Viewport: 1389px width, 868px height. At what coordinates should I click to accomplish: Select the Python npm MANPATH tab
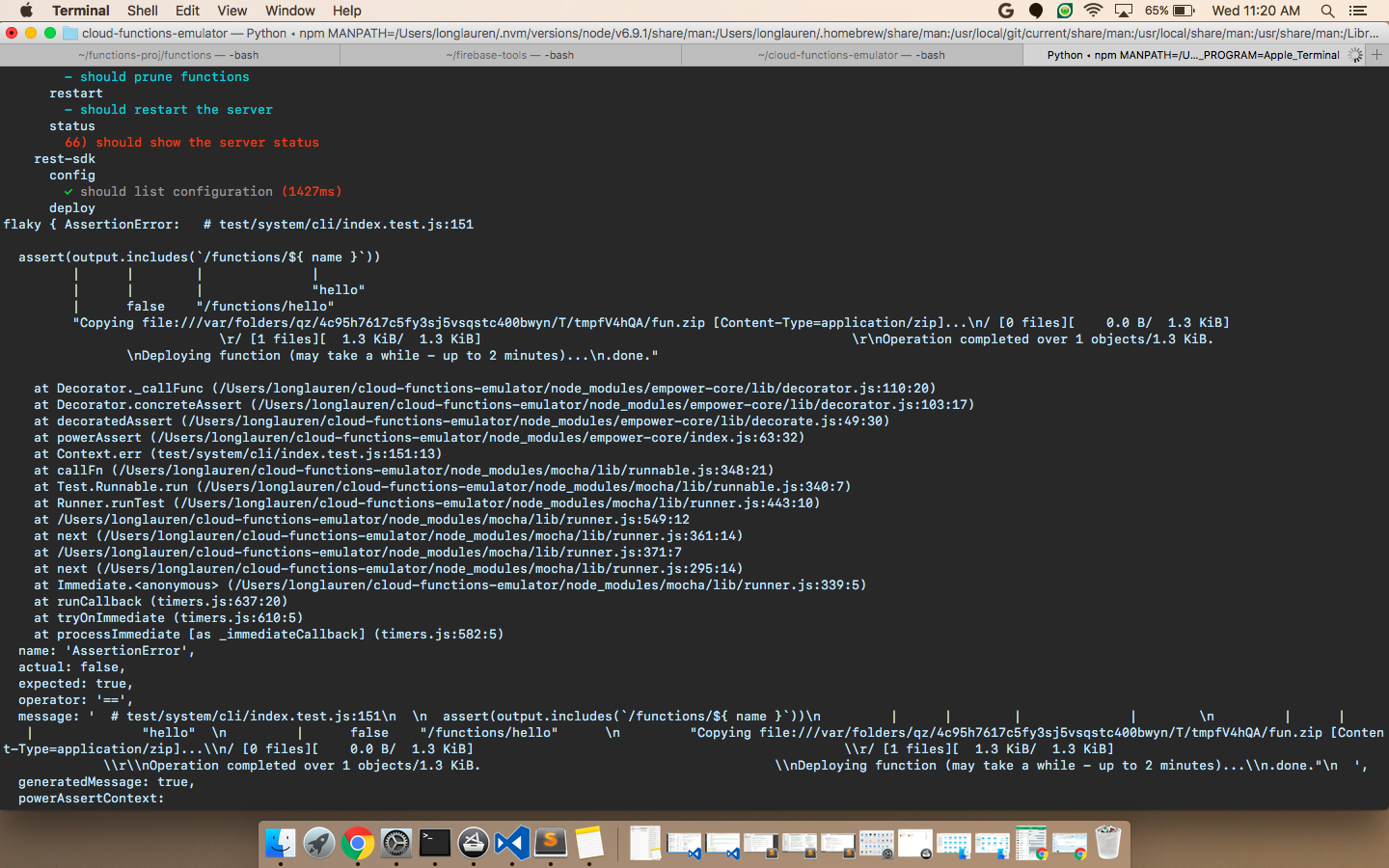click(x=1193, y=55)
